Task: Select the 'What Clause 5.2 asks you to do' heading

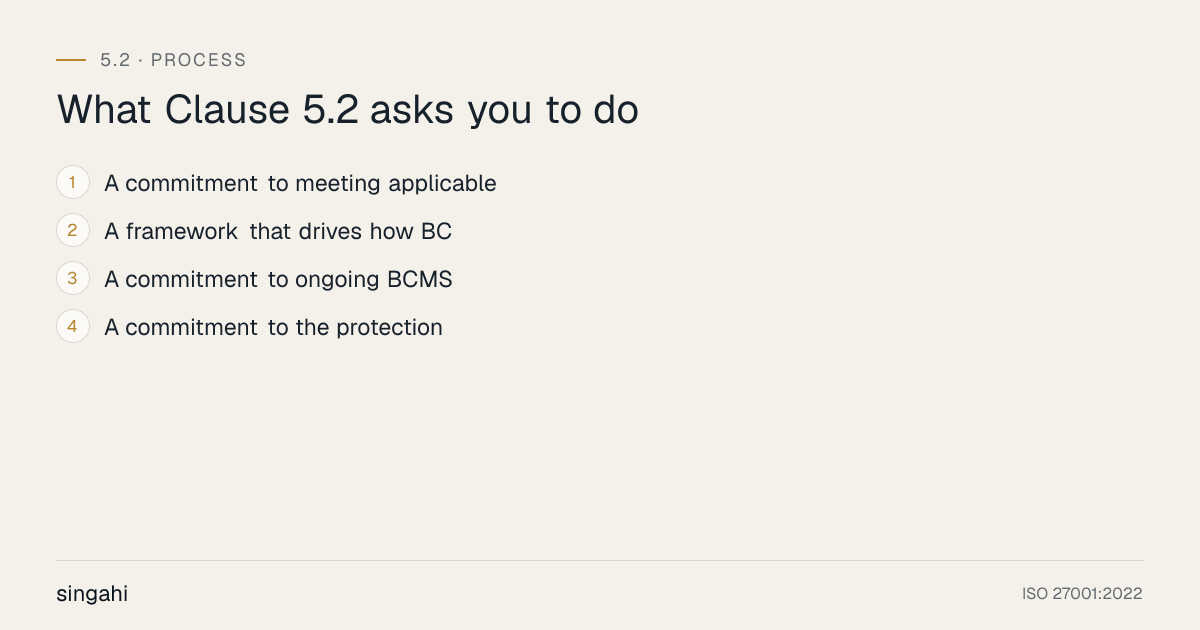Action: point(347,111)
